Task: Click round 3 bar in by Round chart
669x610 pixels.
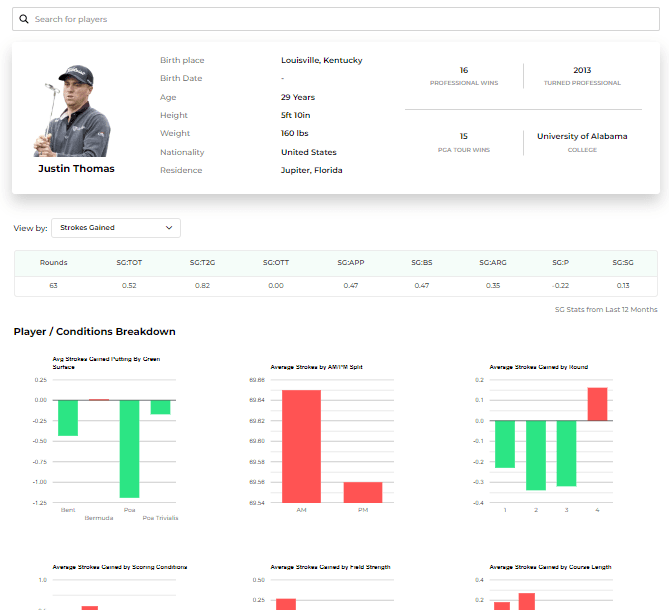Action: point(567,453)
